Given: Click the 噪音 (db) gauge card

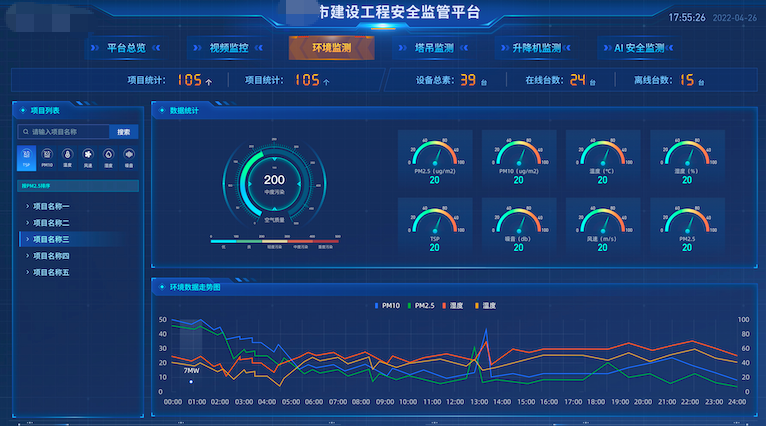Looking at the screenshot, I should pos(519,225).
